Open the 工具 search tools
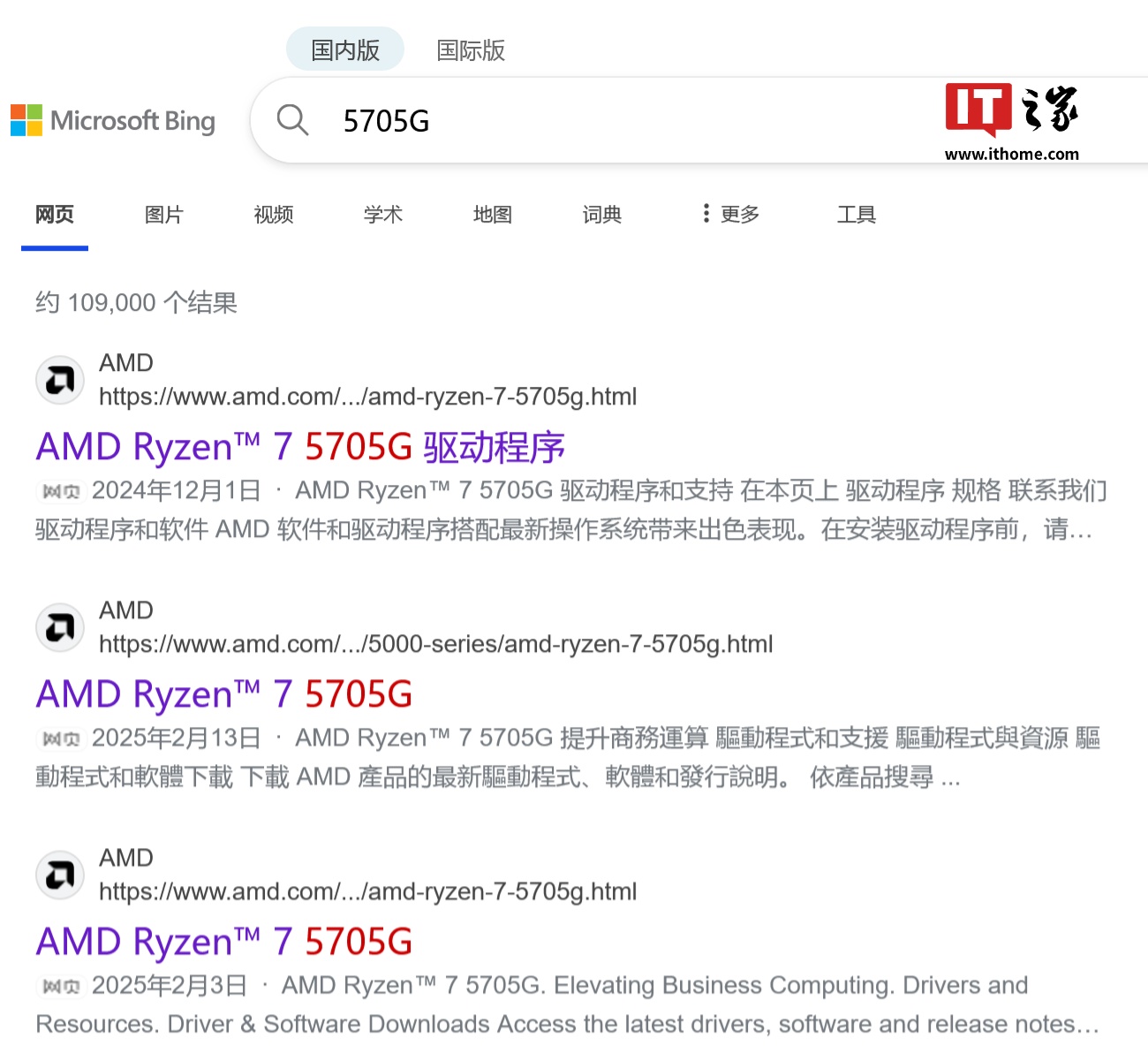 (857, 214)
